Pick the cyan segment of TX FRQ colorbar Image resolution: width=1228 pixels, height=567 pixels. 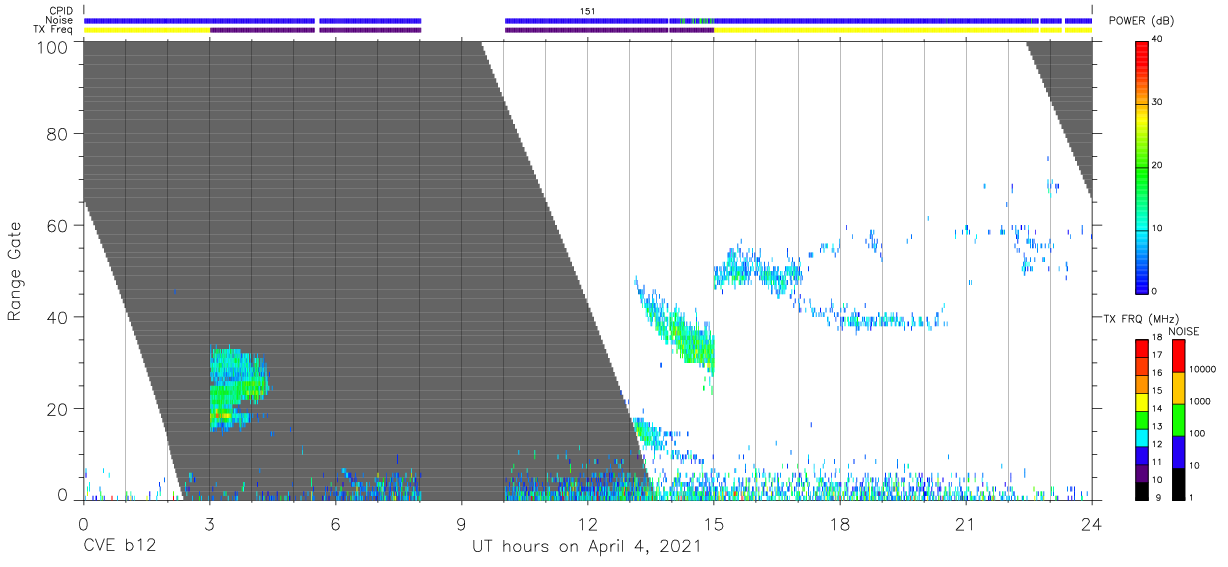point(1141,437)
